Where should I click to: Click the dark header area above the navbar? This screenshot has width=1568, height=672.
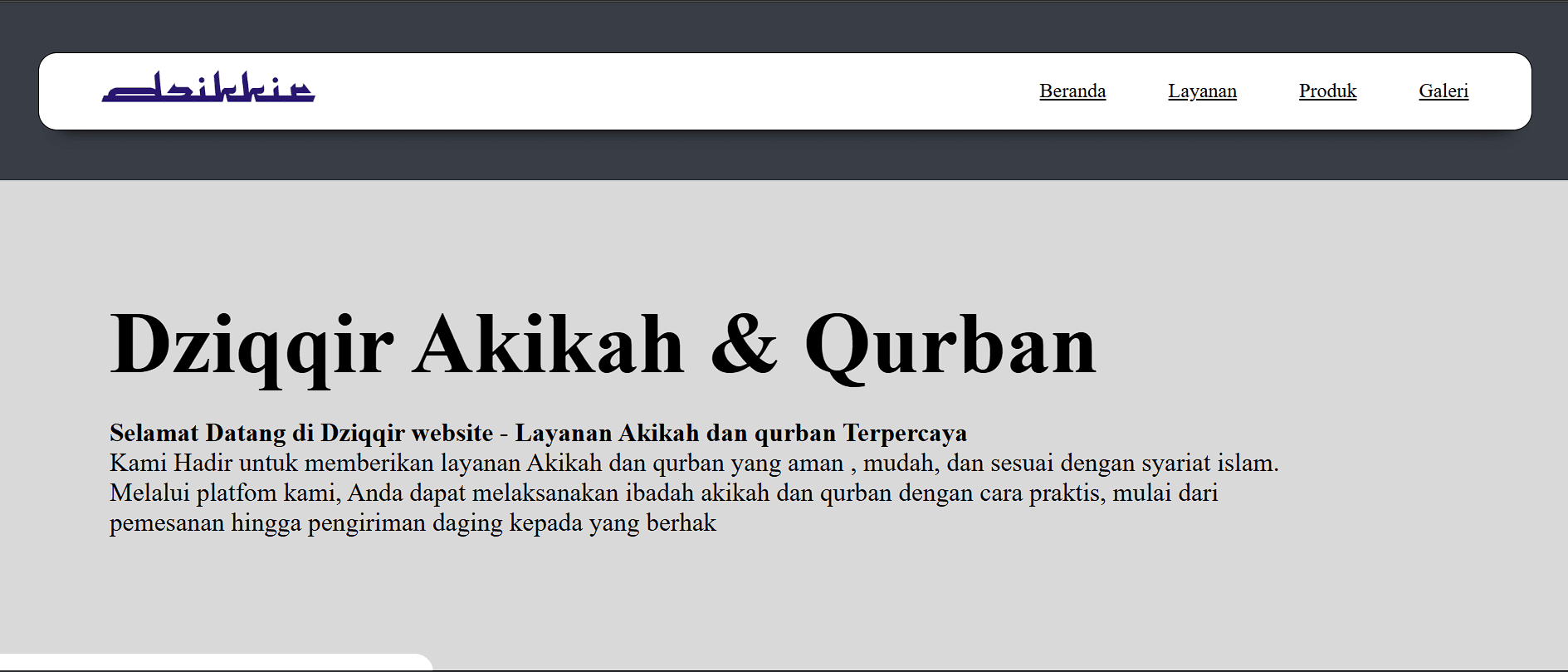(784, 27)
